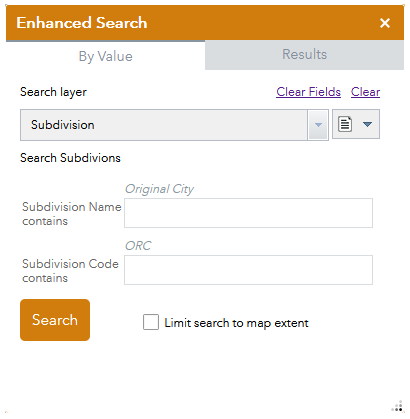This screenshot has width=410, height=419.
Task: Expand the arrow beside the document icon
Action: pyautogui.click(x=367, y=124)
